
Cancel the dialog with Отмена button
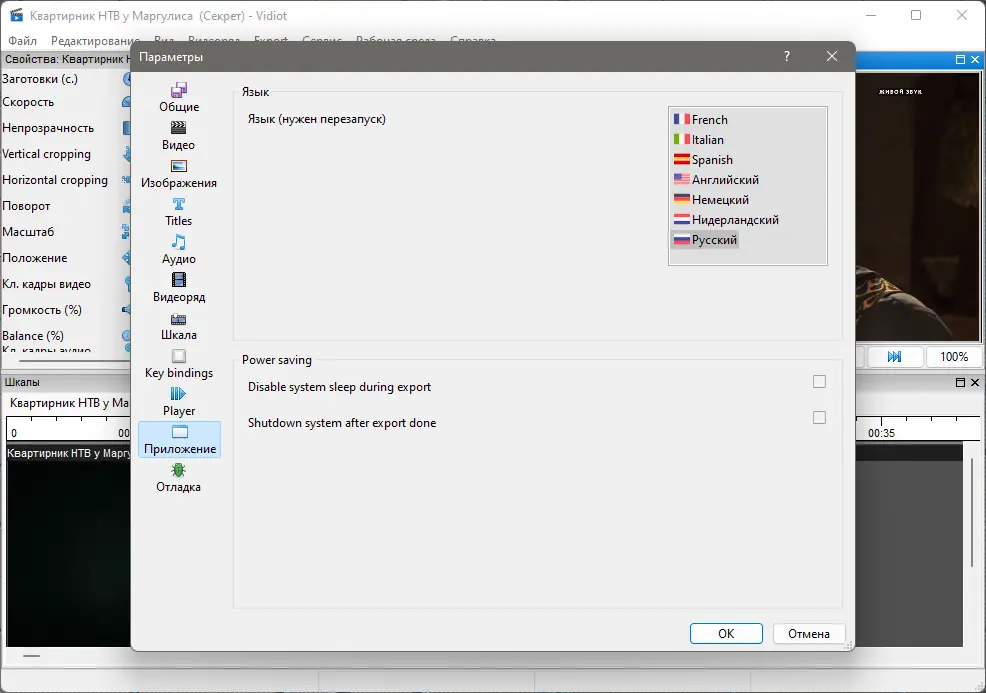[809, 633]
